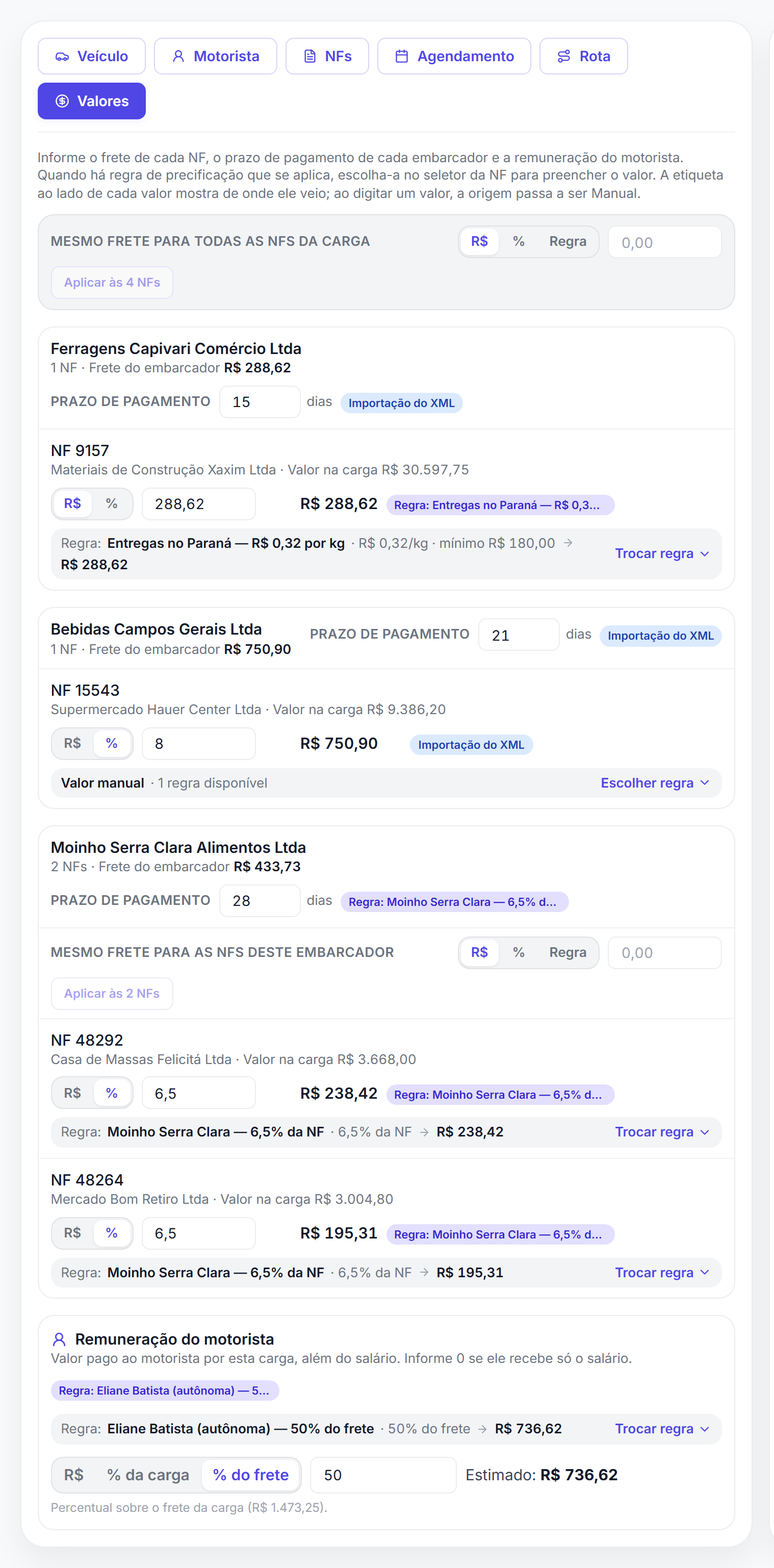Viewport: 774px width, 1568px height.
Task: Select R$ mode for driver remuneration
Action: tap(73, 1475)
